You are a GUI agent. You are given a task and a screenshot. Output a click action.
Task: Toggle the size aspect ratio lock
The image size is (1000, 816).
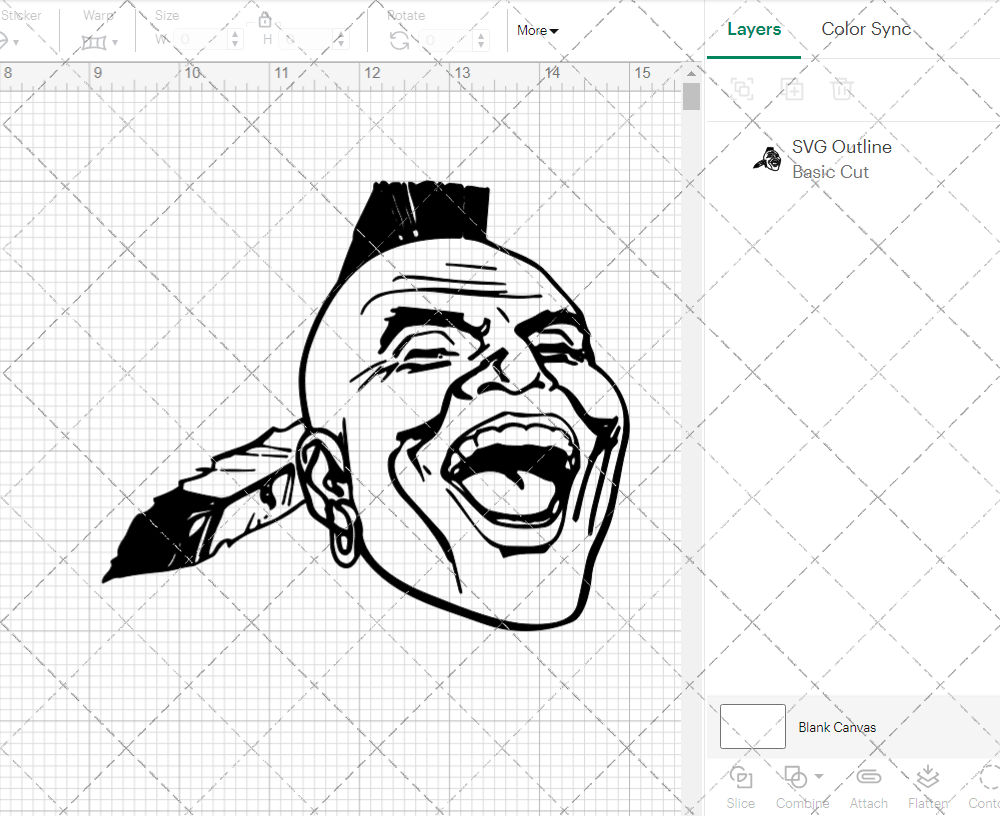265,20
